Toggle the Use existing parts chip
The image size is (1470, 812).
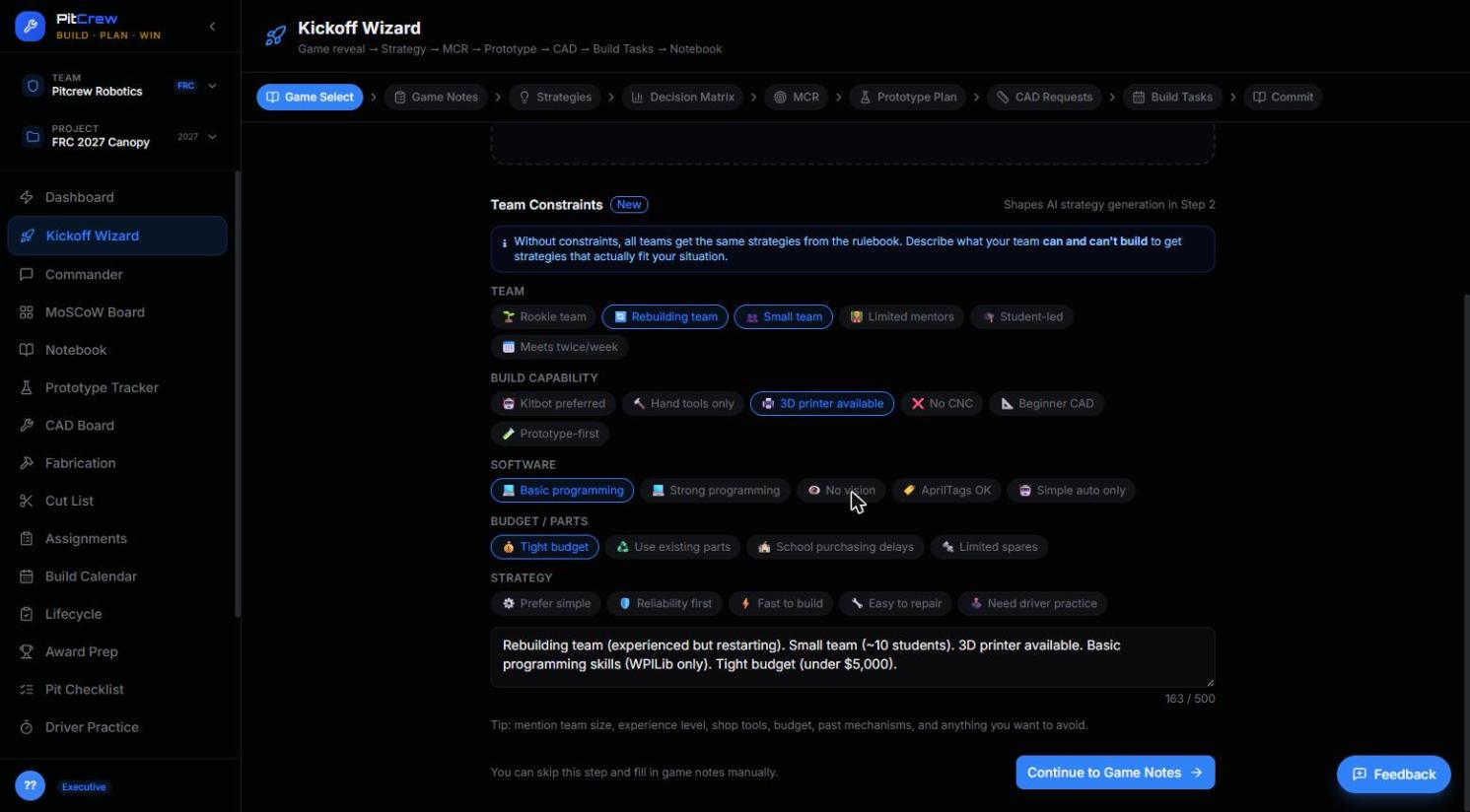673,547
